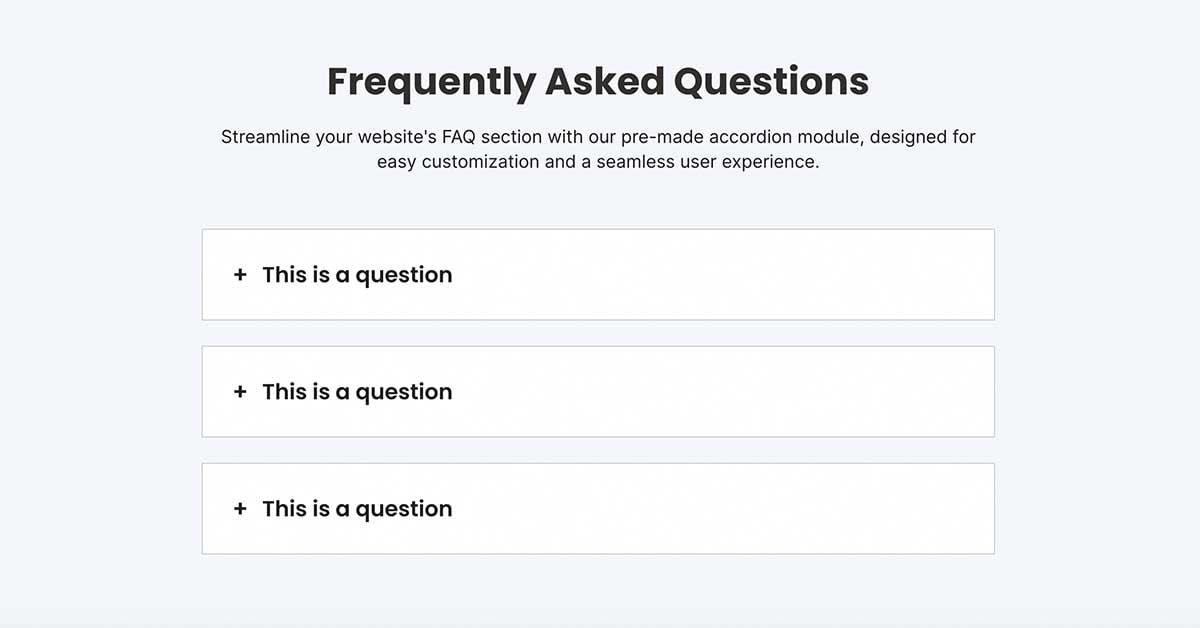Click the word "Asked" in the heading
1200x628 pixels.
604,81
